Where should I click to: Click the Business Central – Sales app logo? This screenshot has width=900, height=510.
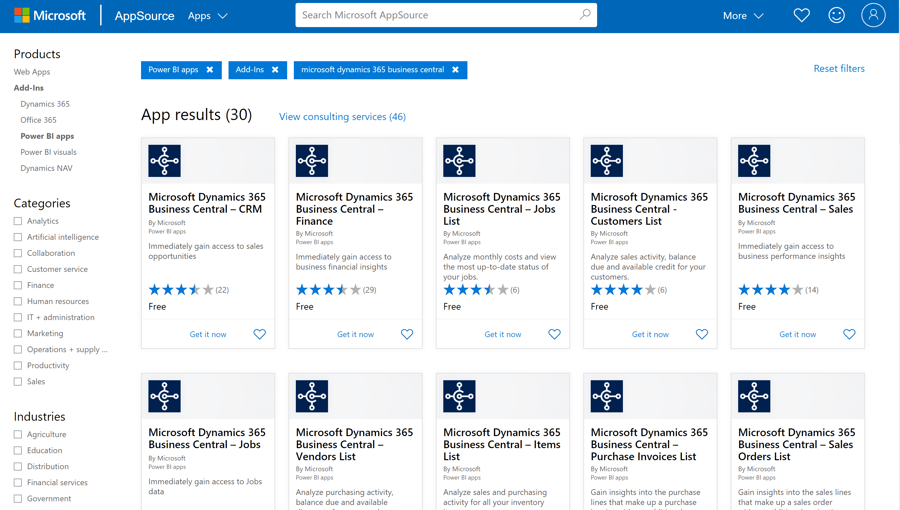754,161
